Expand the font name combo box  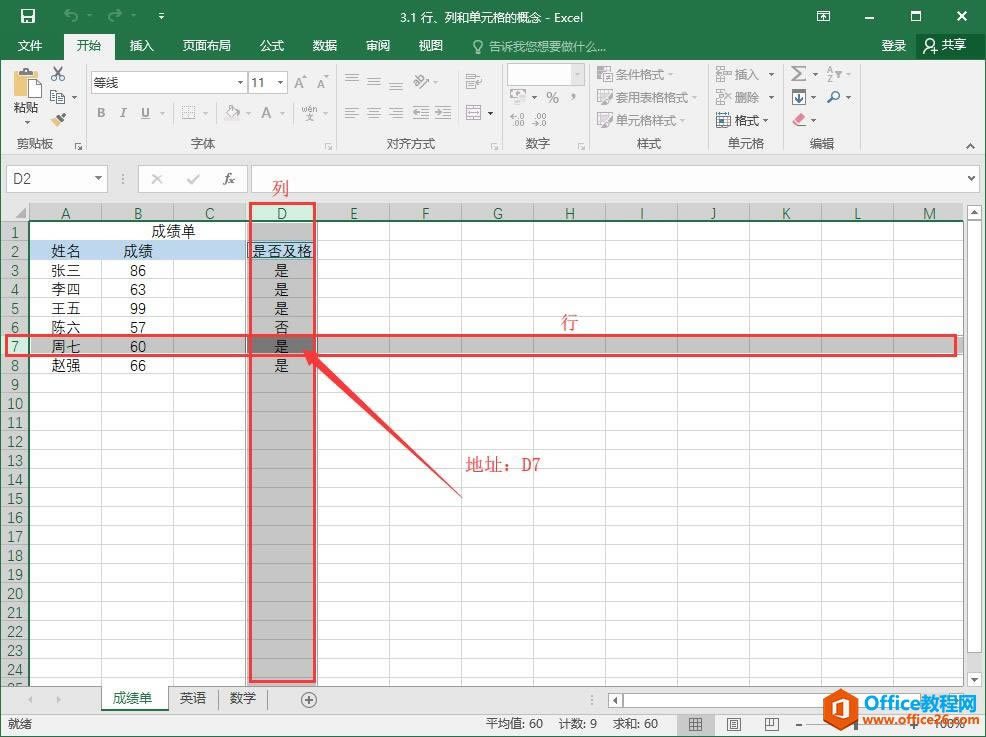point(239,82)
